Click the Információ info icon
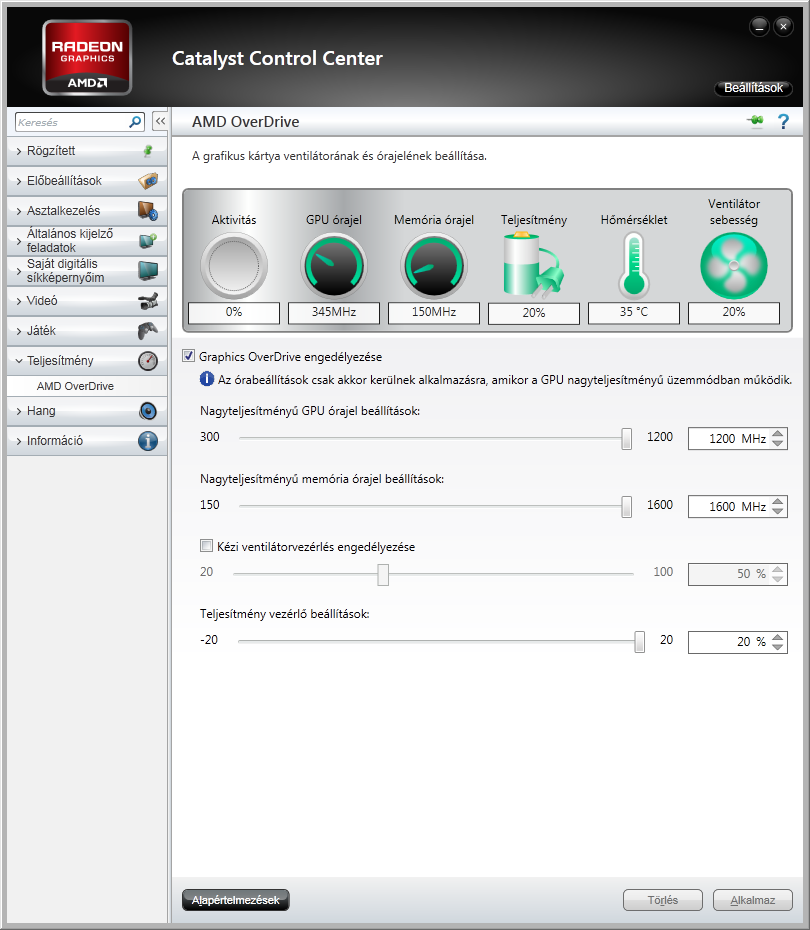810x930 pixels. click(x=148, y=441)
